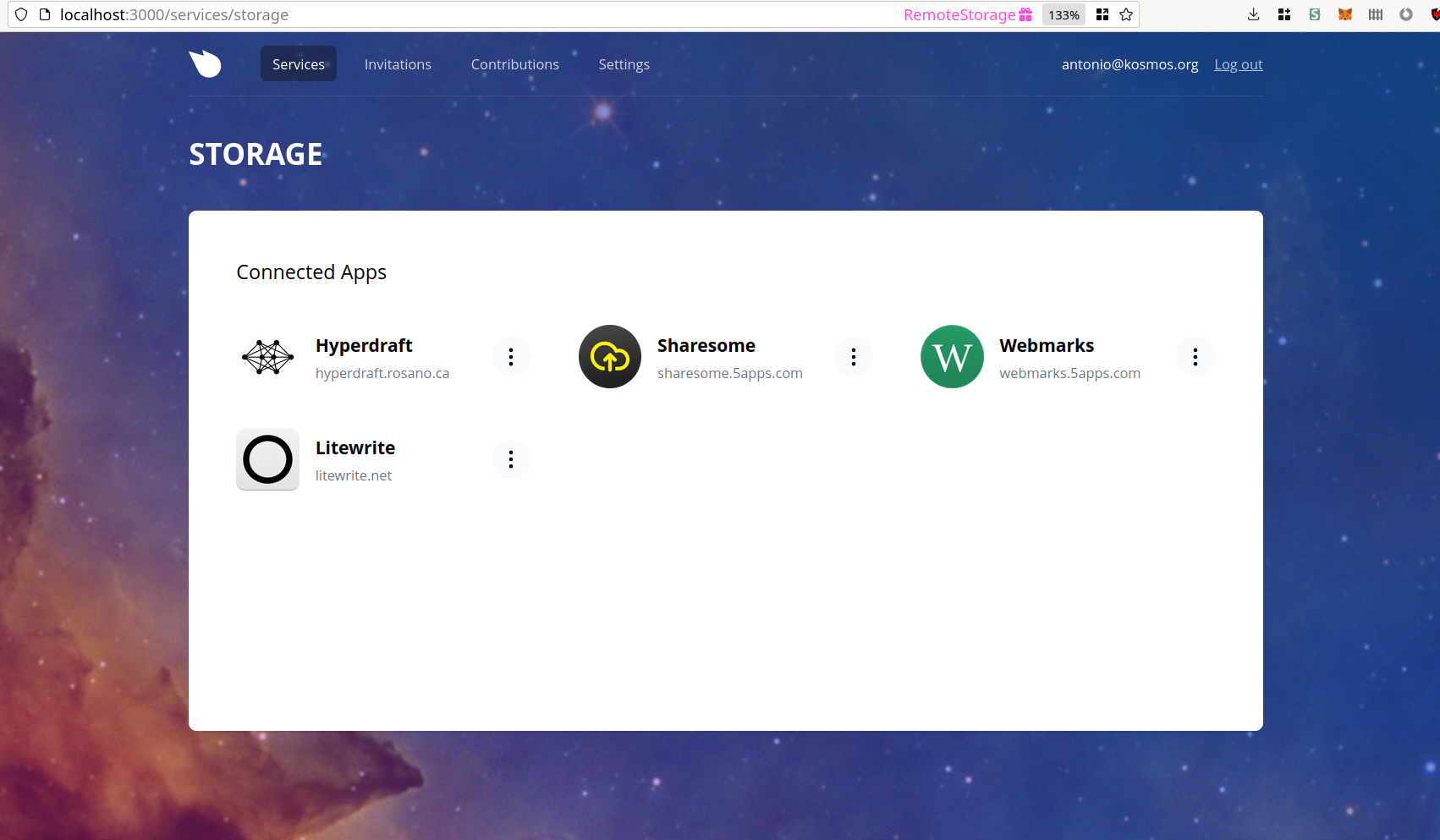Open the Webmarks three-dot options menu
The height and width of the screenshot is (840, 1440).
[1195, 357]
